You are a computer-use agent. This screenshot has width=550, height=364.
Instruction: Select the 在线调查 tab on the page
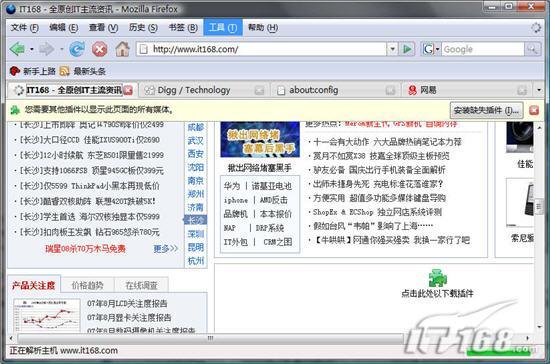(141, 285)
